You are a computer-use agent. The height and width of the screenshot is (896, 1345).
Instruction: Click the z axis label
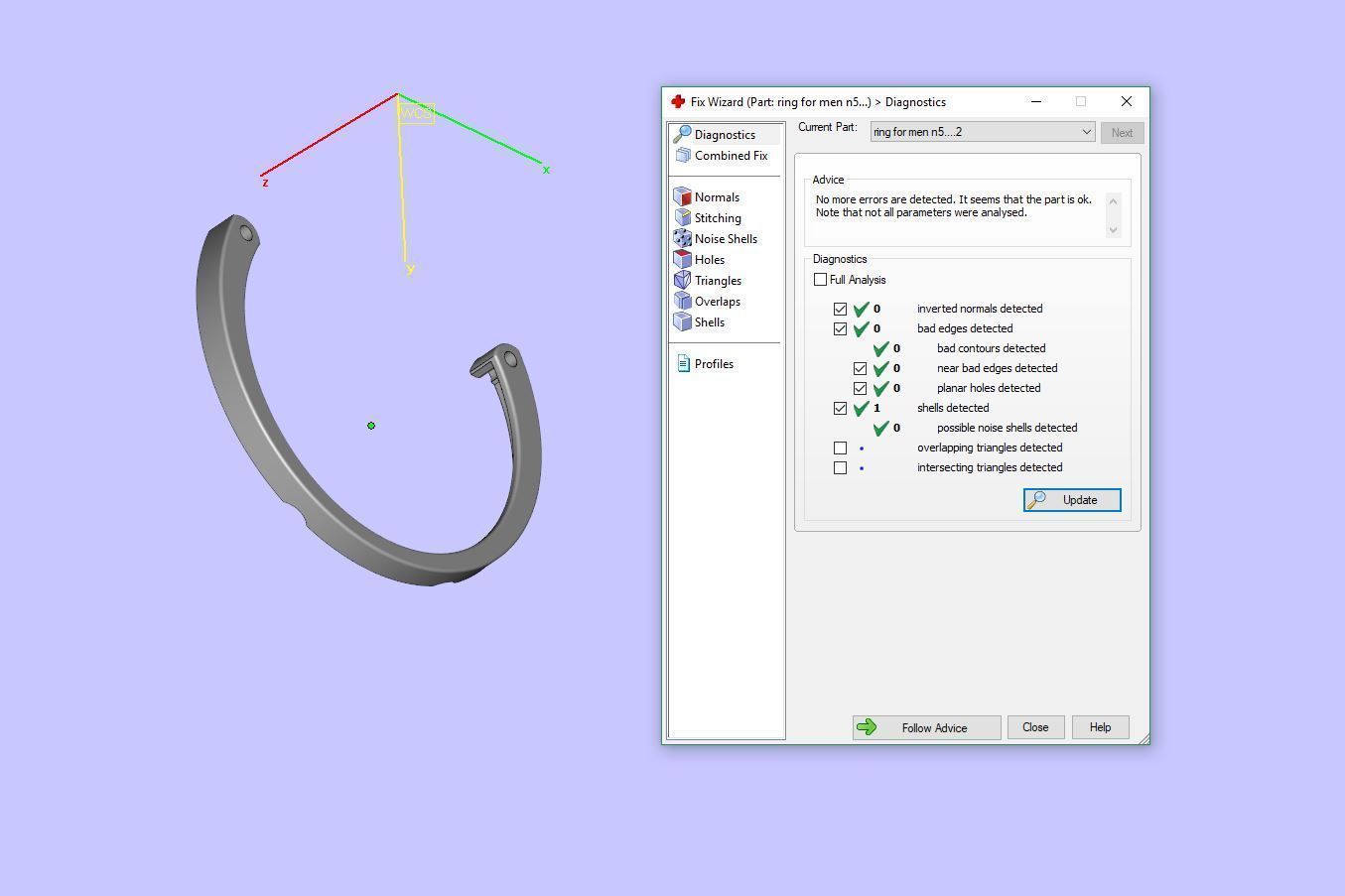(265, 183)
